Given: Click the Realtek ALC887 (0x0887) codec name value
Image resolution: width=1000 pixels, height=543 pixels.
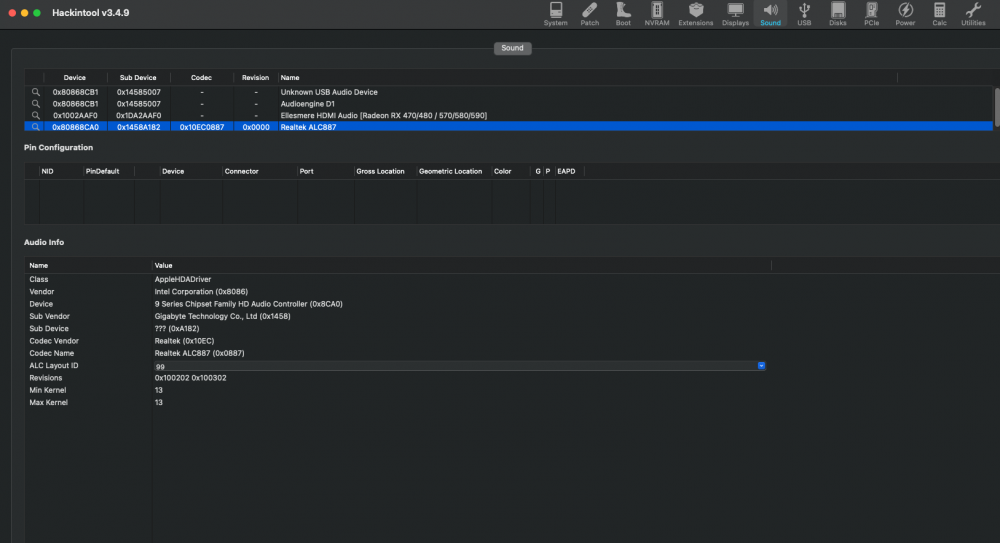Looking at the screenshot, I should pos(199,353).
